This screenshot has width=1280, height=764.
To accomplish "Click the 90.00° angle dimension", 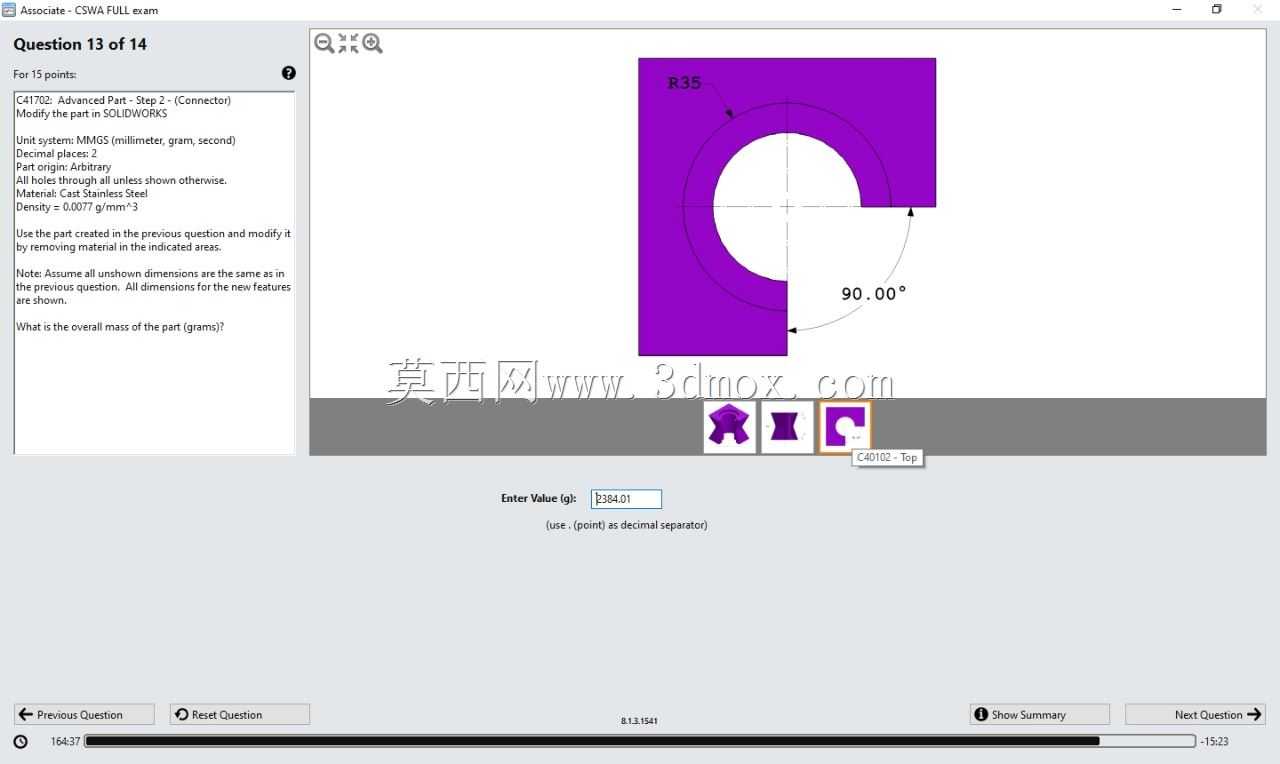I will point(874,293).
